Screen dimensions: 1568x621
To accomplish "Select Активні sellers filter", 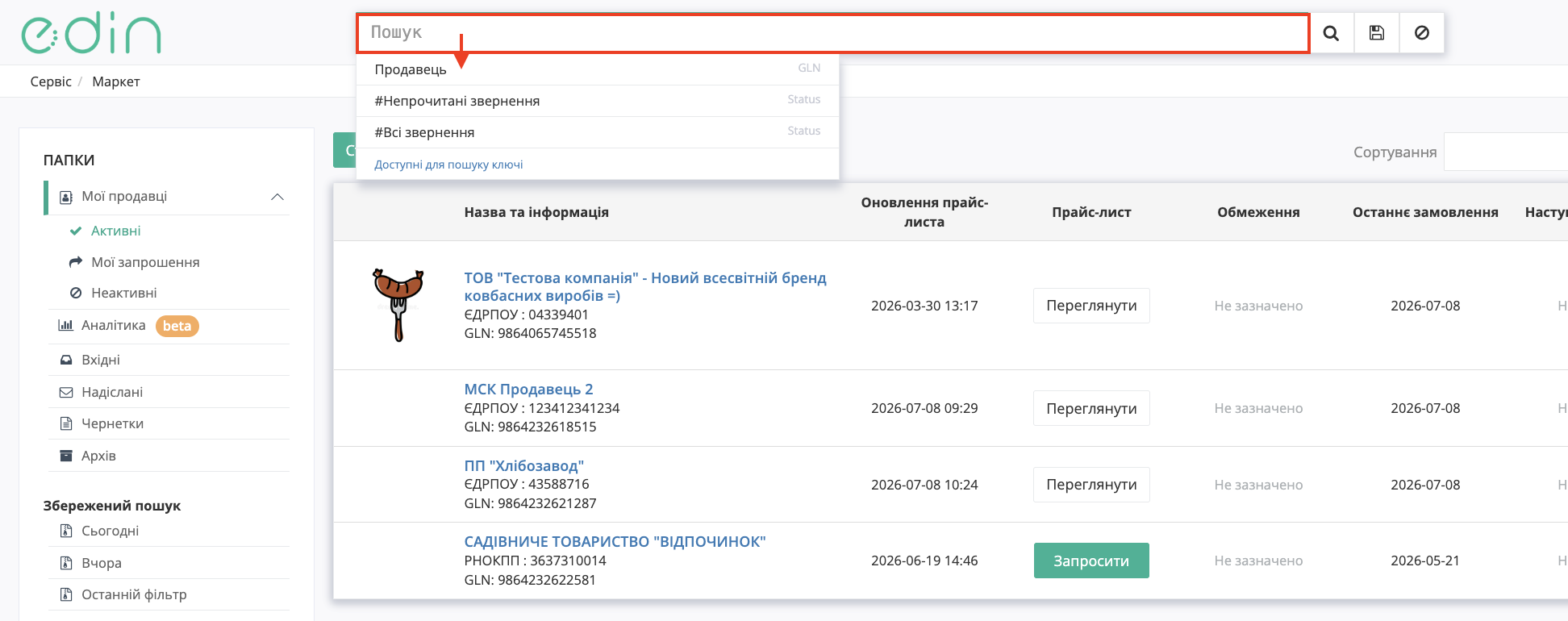I will tap(115, 231).
